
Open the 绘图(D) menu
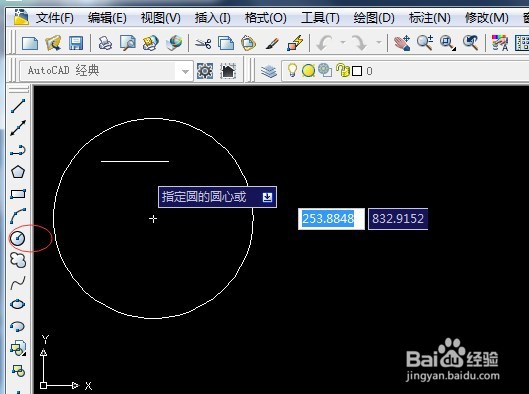(374, 18)
